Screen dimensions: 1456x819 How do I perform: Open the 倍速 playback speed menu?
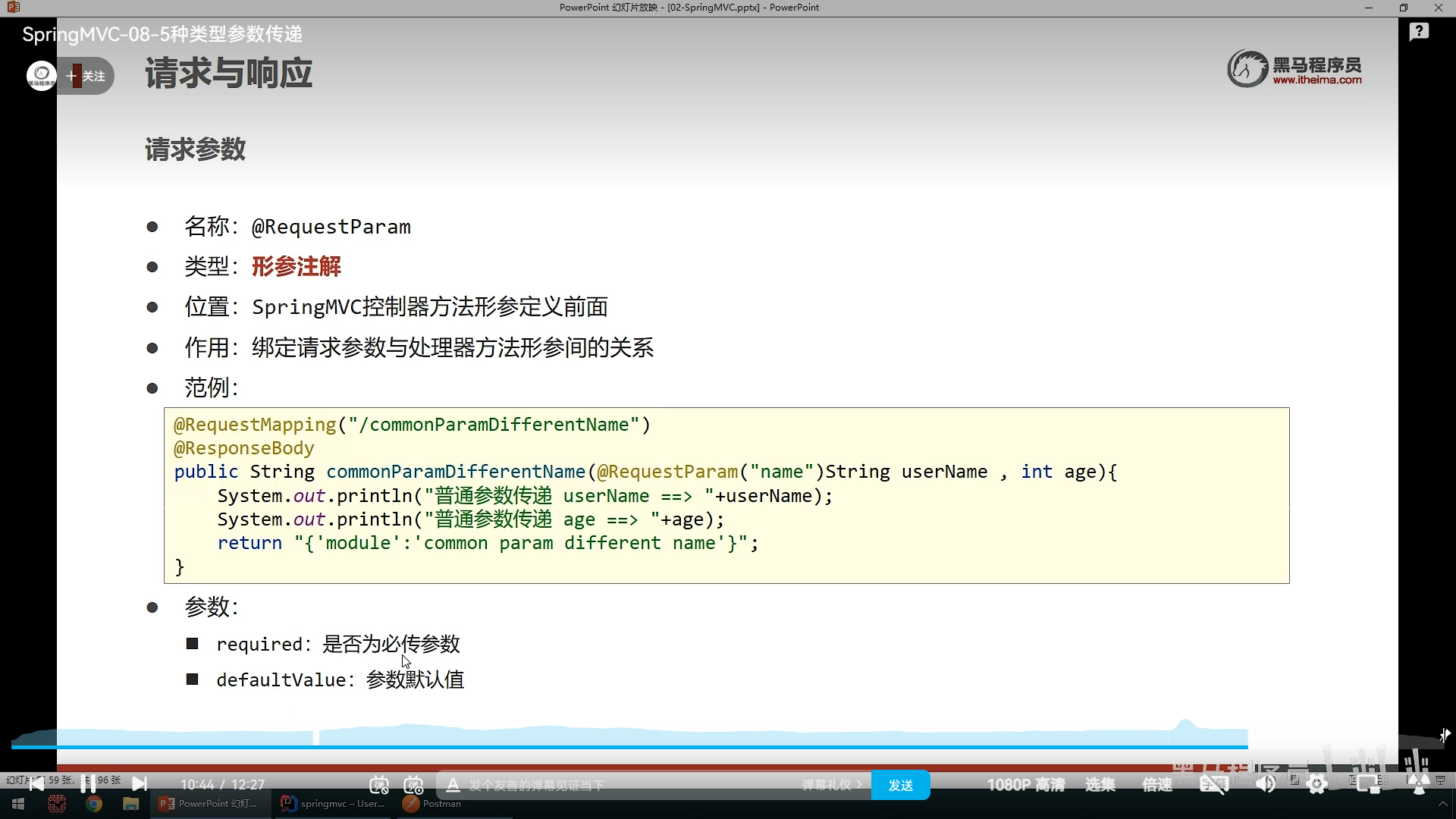pos(1157,785)
